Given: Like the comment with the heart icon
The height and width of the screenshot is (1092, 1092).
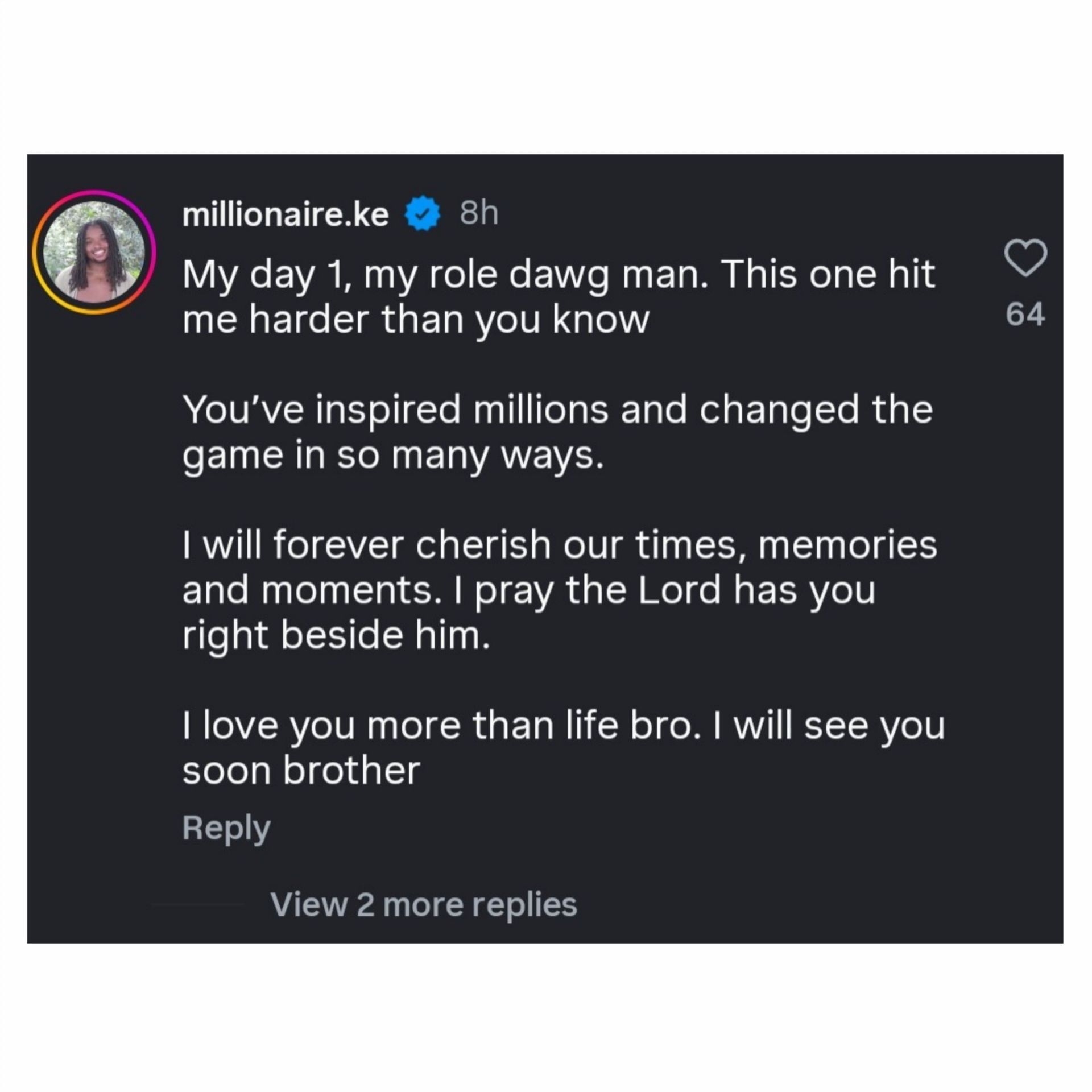Looking at the screenshot, I should pos(1025,258).
